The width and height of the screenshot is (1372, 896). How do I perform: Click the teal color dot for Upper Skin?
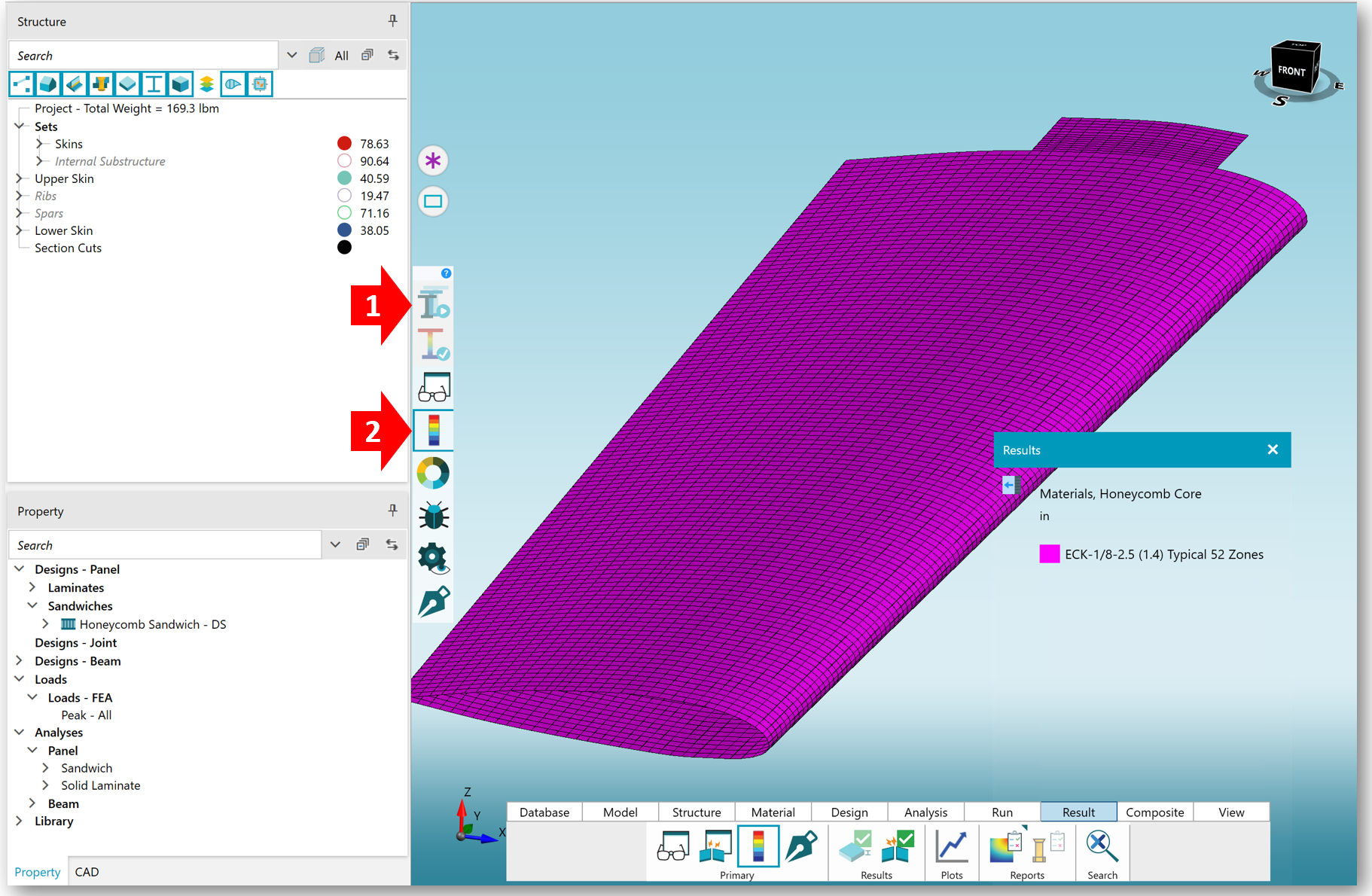tap(344, 178)
